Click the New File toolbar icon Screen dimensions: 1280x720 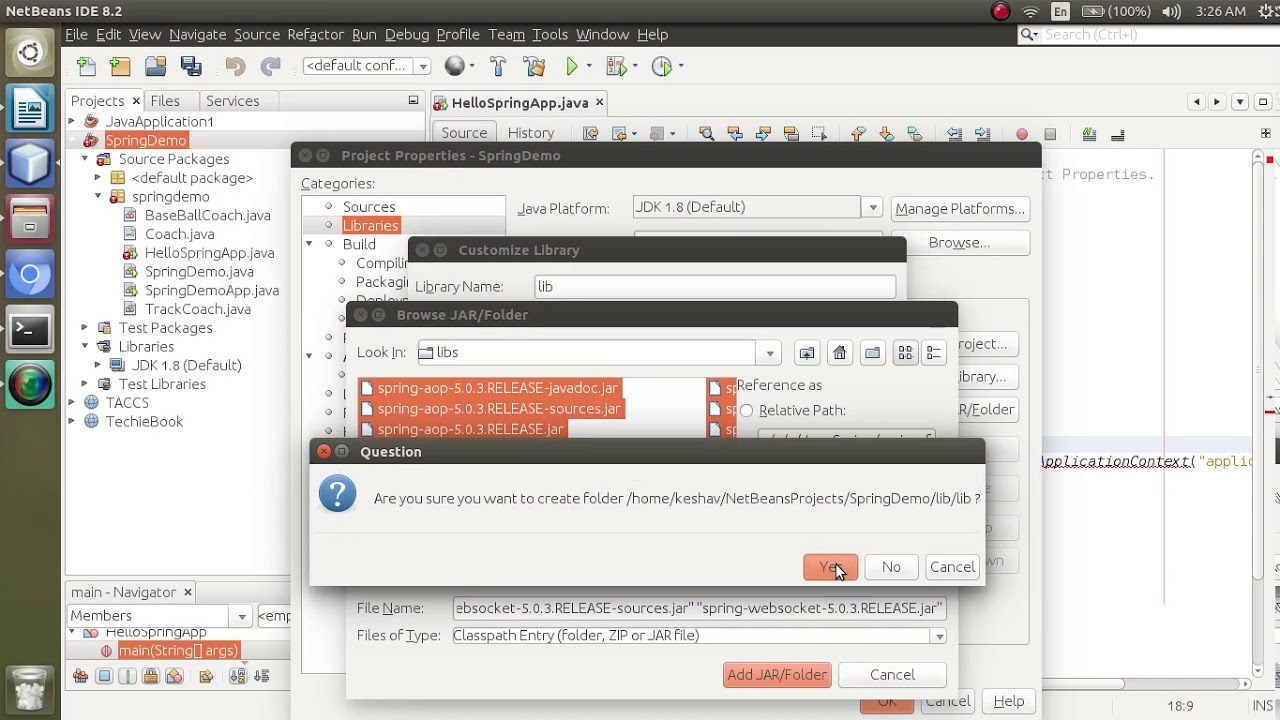click(x=86, y=66)
